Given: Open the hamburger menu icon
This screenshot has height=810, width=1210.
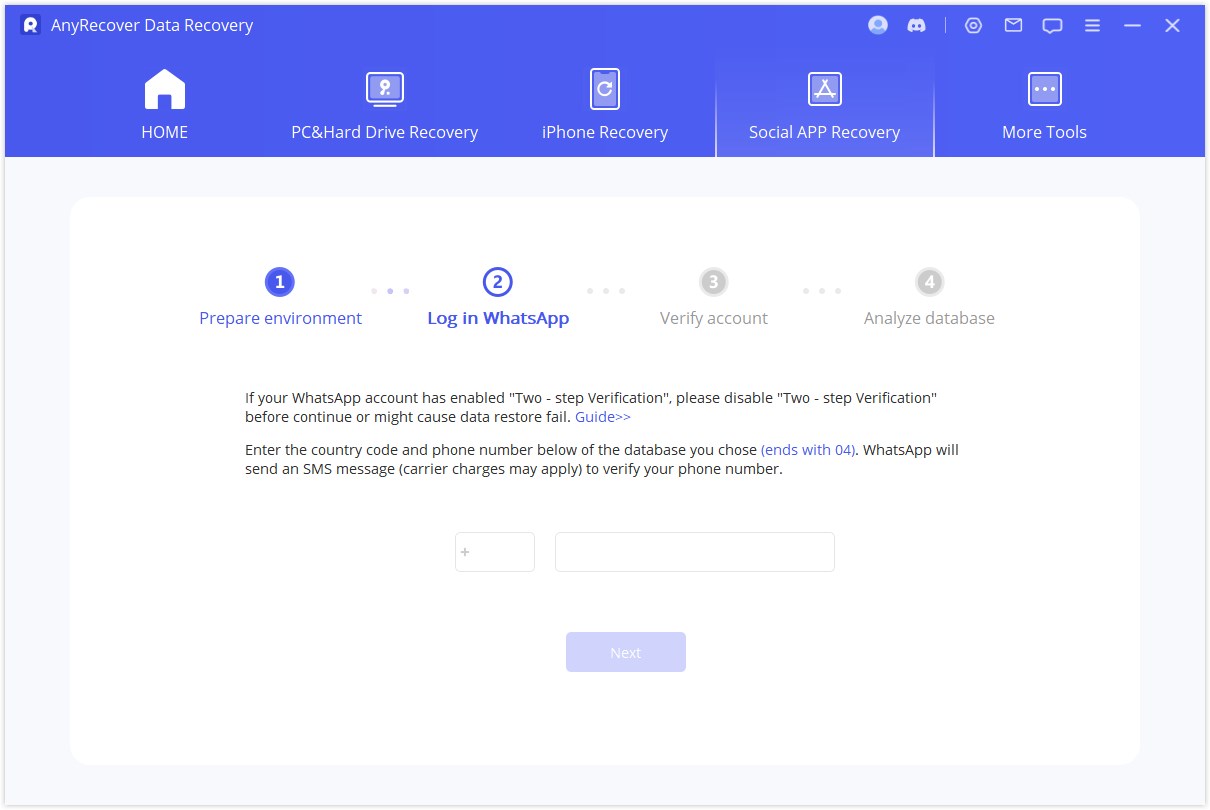Looking at the screenshot, I should [1093, 26].
